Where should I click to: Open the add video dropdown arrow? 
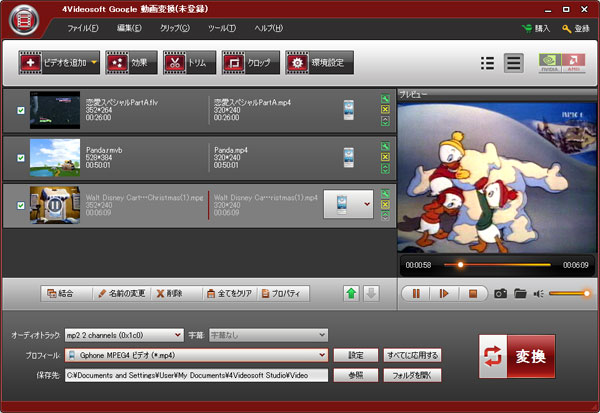click(94, 62)
